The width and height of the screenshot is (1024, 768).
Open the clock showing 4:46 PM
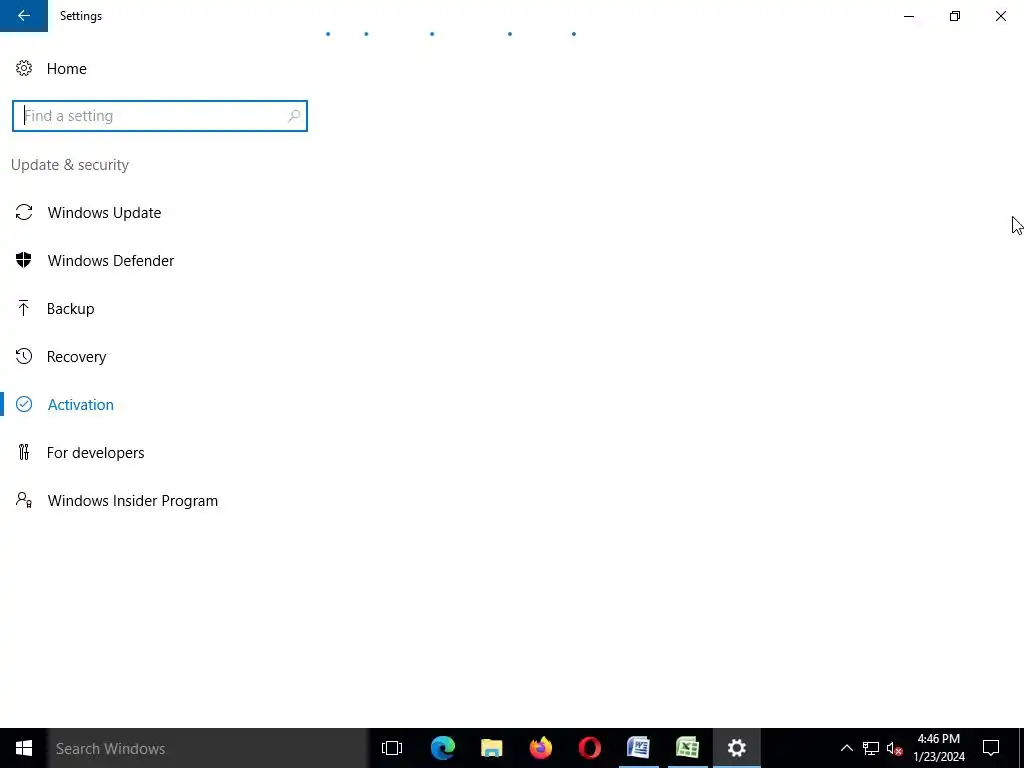(x=939, y=748)
